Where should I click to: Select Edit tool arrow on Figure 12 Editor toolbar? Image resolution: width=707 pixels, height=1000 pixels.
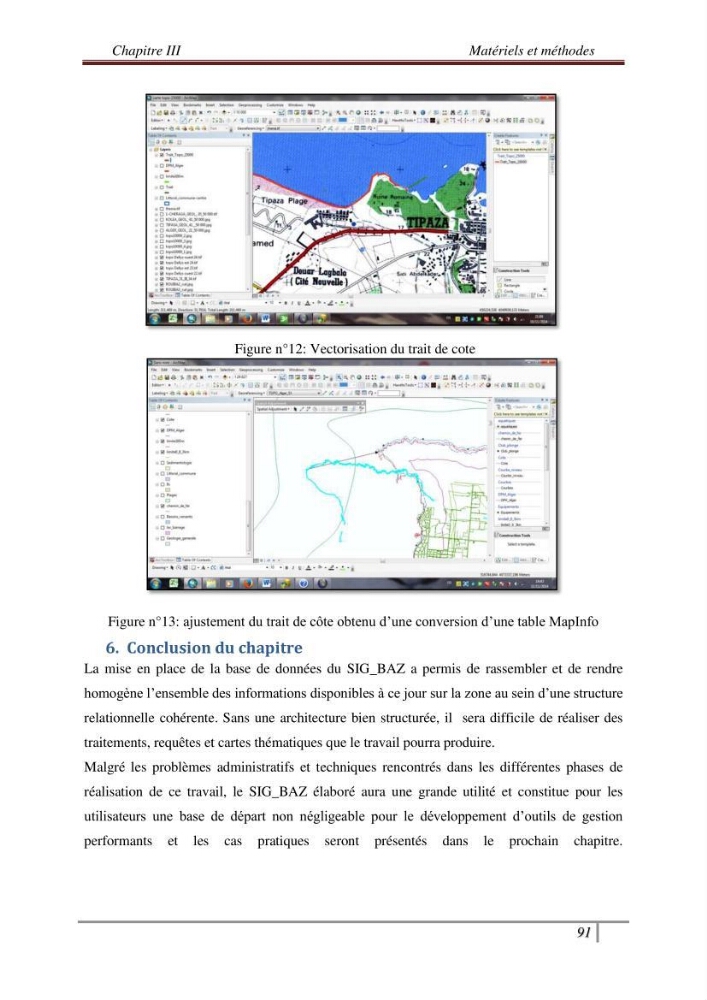(168, 121)
